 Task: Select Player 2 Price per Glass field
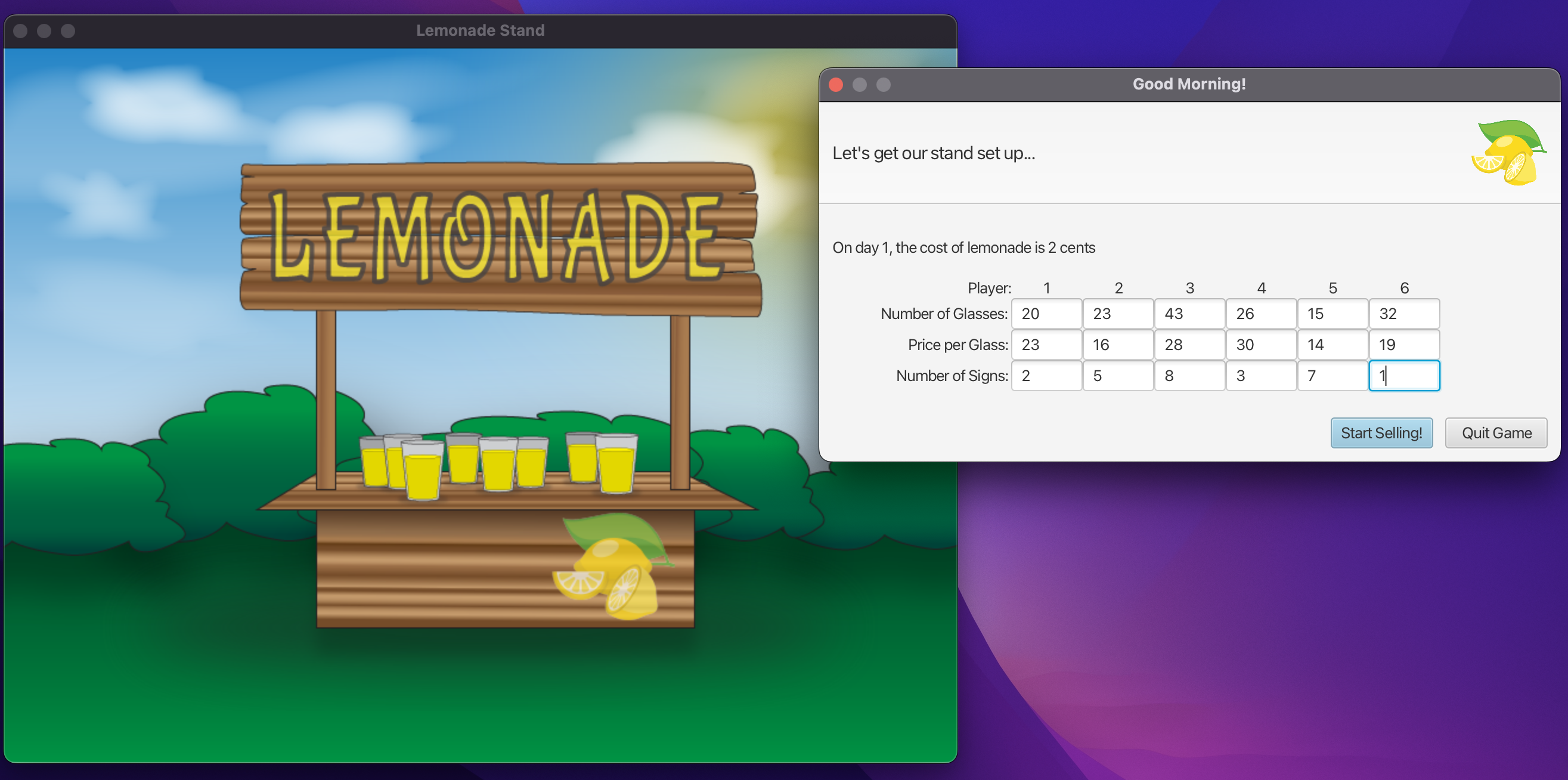click(x=1118, y=345)
